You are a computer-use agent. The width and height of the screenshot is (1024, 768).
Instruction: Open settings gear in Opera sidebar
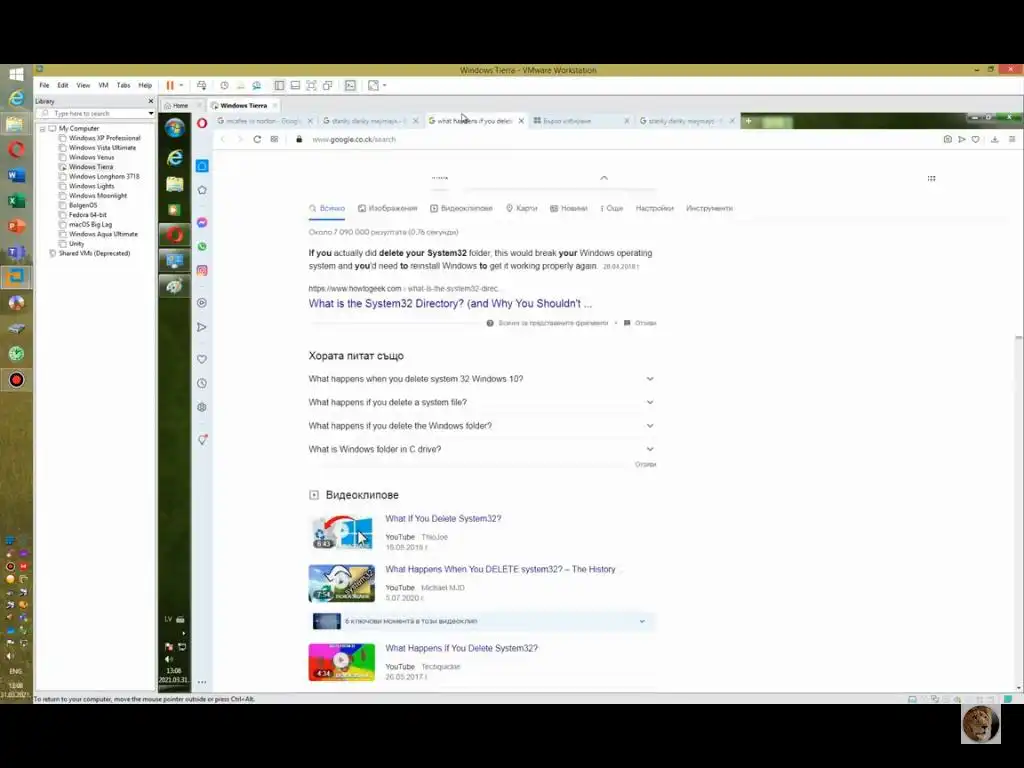(202, 408)
